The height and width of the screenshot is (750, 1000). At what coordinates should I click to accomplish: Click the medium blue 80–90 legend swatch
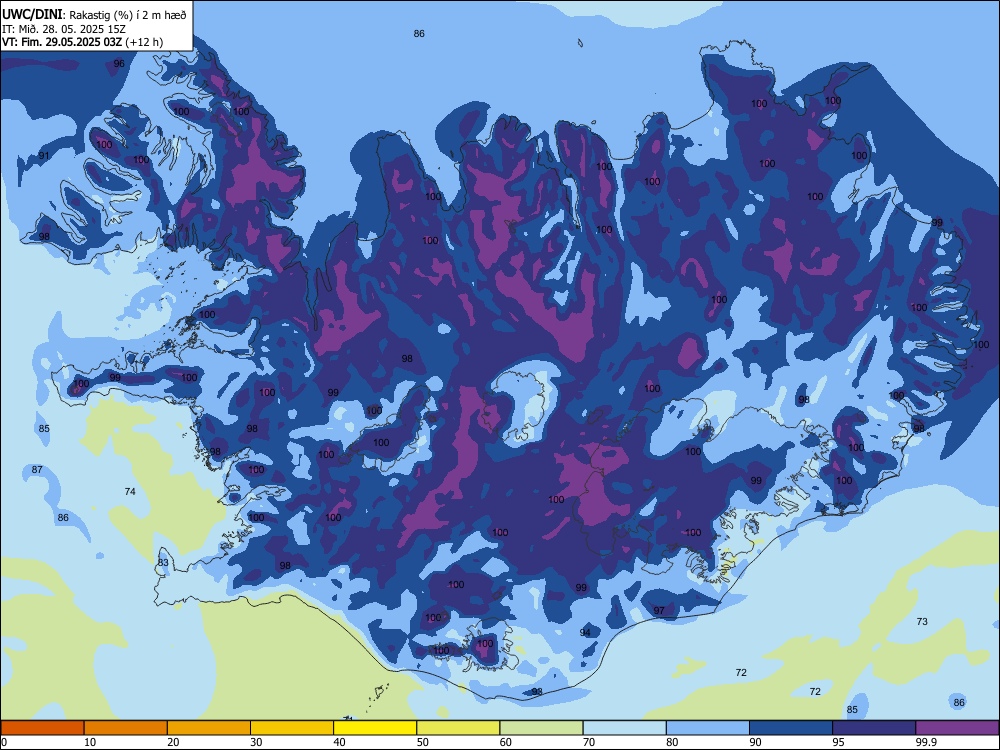click(708, 728)
